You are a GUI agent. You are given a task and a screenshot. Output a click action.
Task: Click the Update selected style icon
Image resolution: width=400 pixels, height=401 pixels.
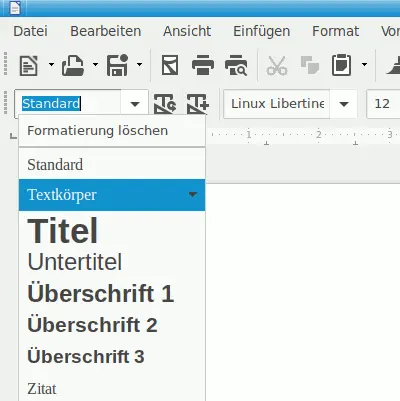[165, 104]
